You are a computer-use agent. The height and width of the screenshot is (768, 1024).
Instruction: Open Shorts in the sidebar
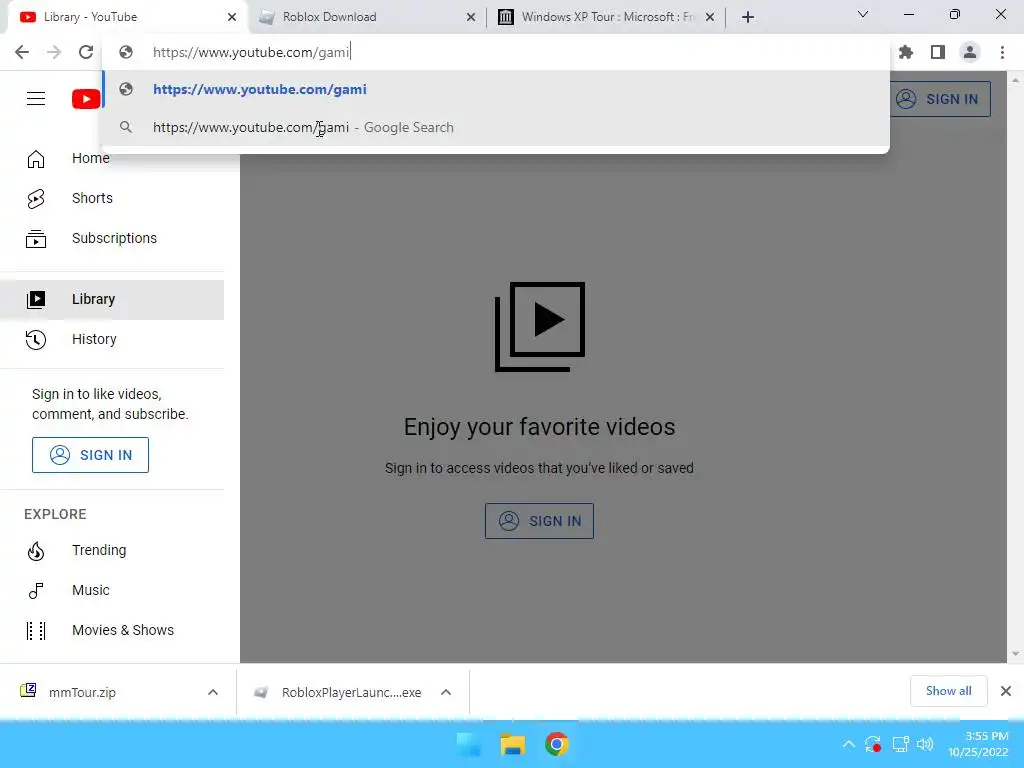click(112, 198)
